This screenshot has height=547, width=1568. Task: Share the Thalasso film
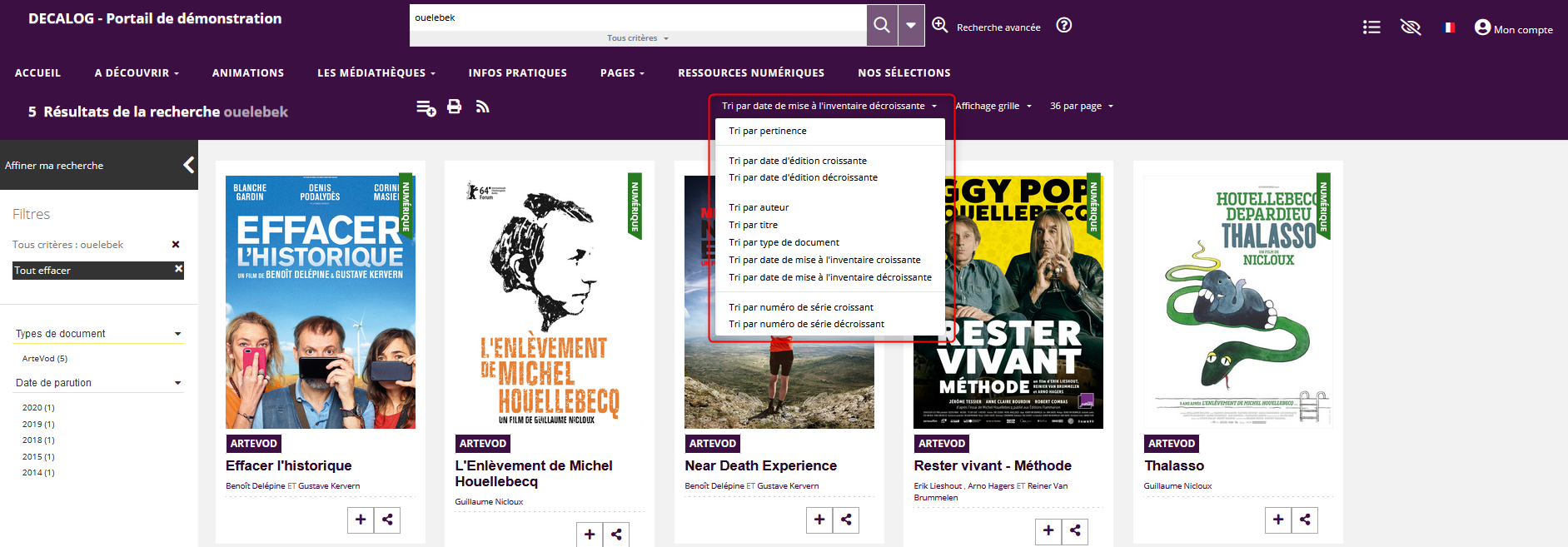1305,520
